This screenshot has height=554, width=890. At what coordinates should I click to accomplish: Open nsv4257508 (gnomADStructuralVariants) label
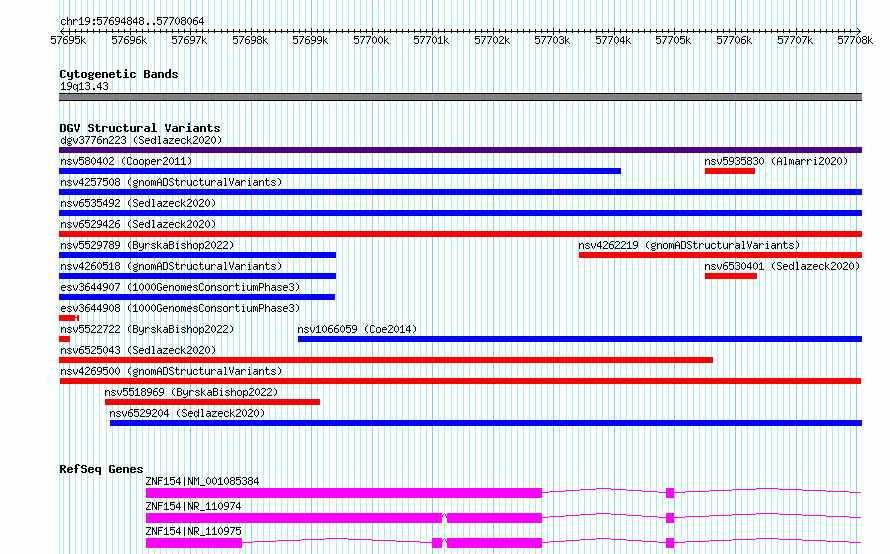171,182
